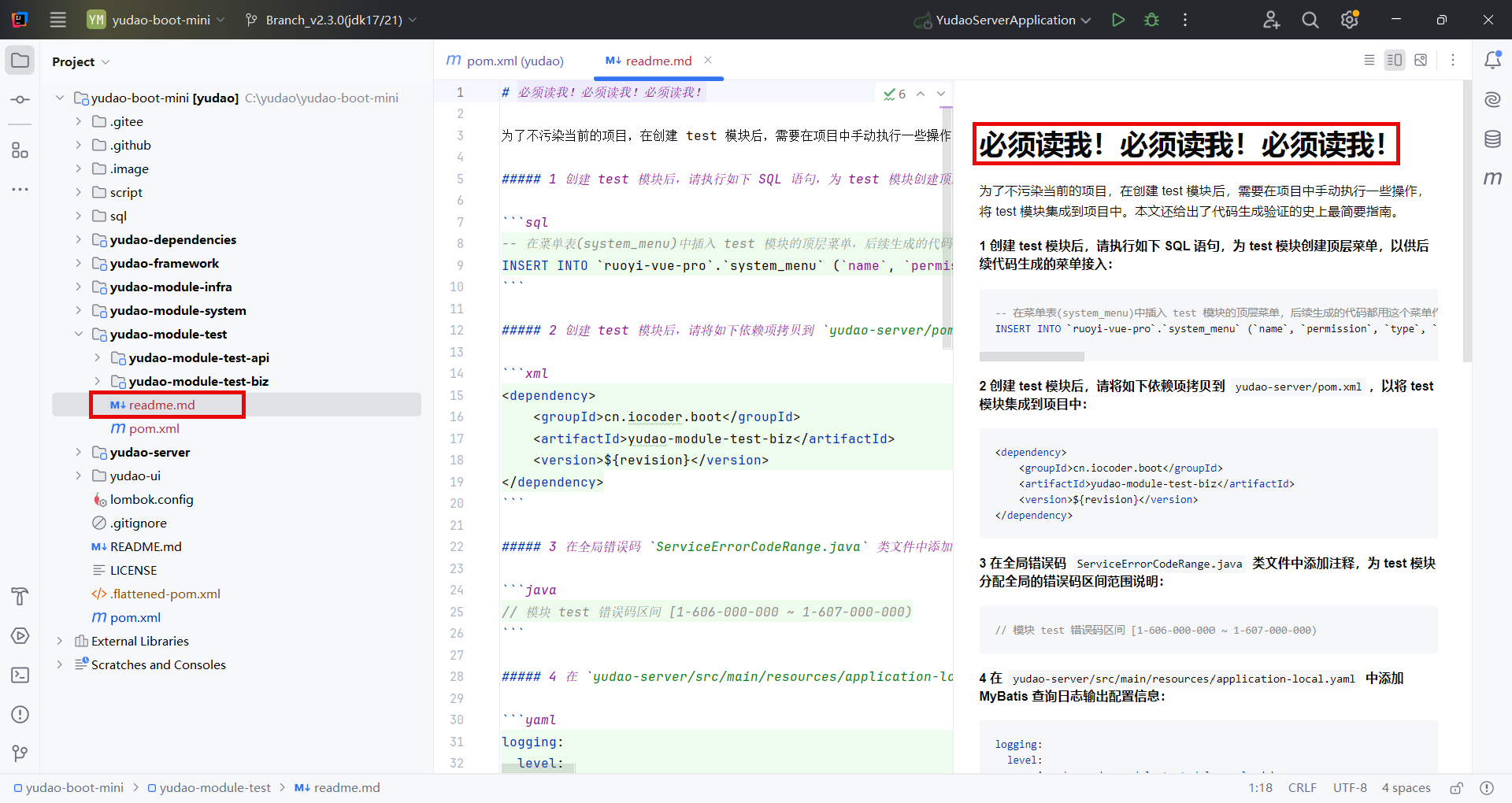Open the Project view selector dropdown
This screenshot has height=803, width=1512.
pos(81,61)
